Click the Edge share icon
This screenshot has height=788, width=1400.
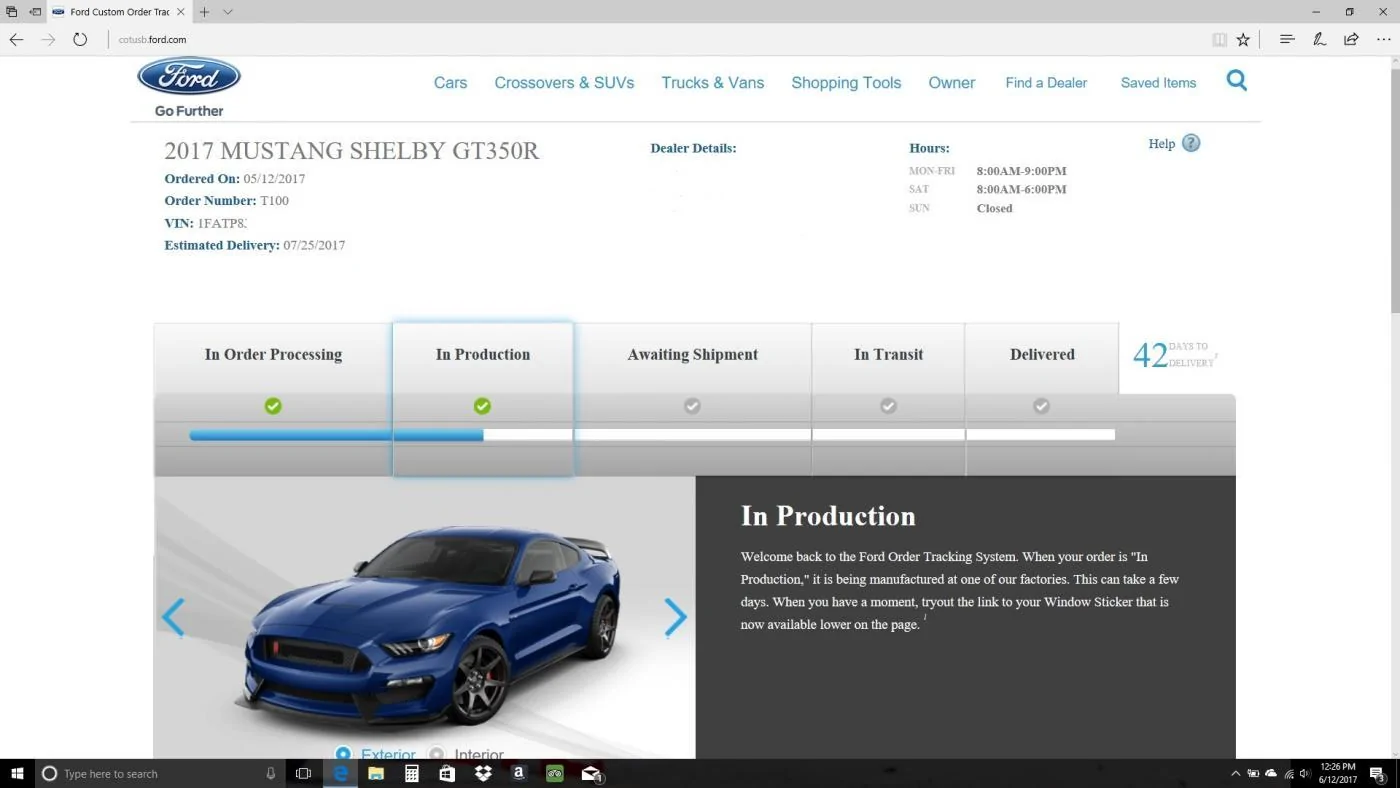coord(1351,39)
